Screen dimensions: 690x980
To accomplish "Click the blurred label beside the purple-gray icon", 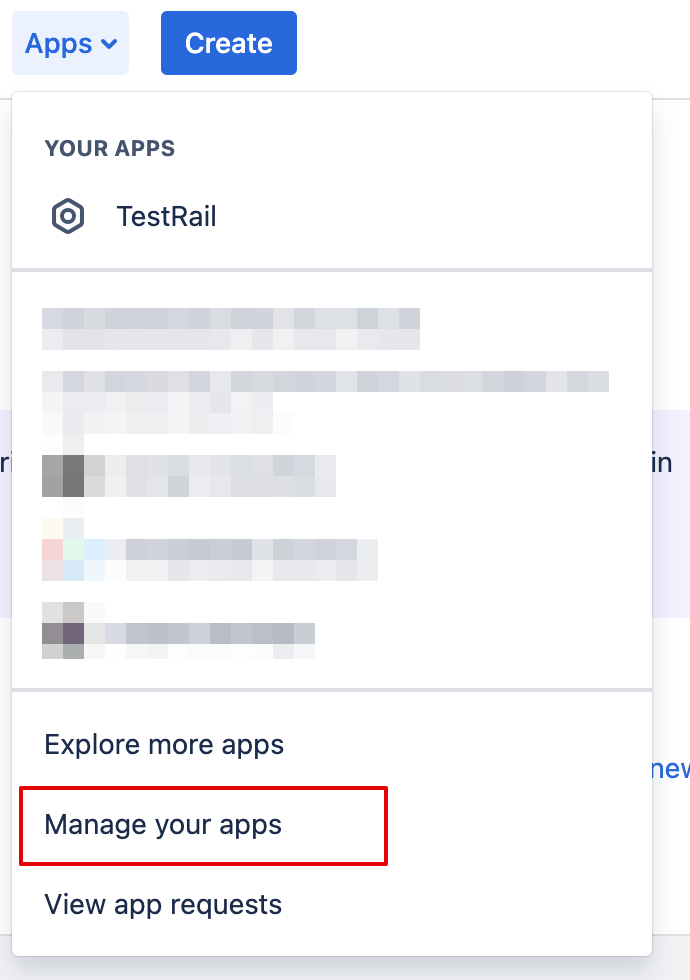I will pos(209,640).
